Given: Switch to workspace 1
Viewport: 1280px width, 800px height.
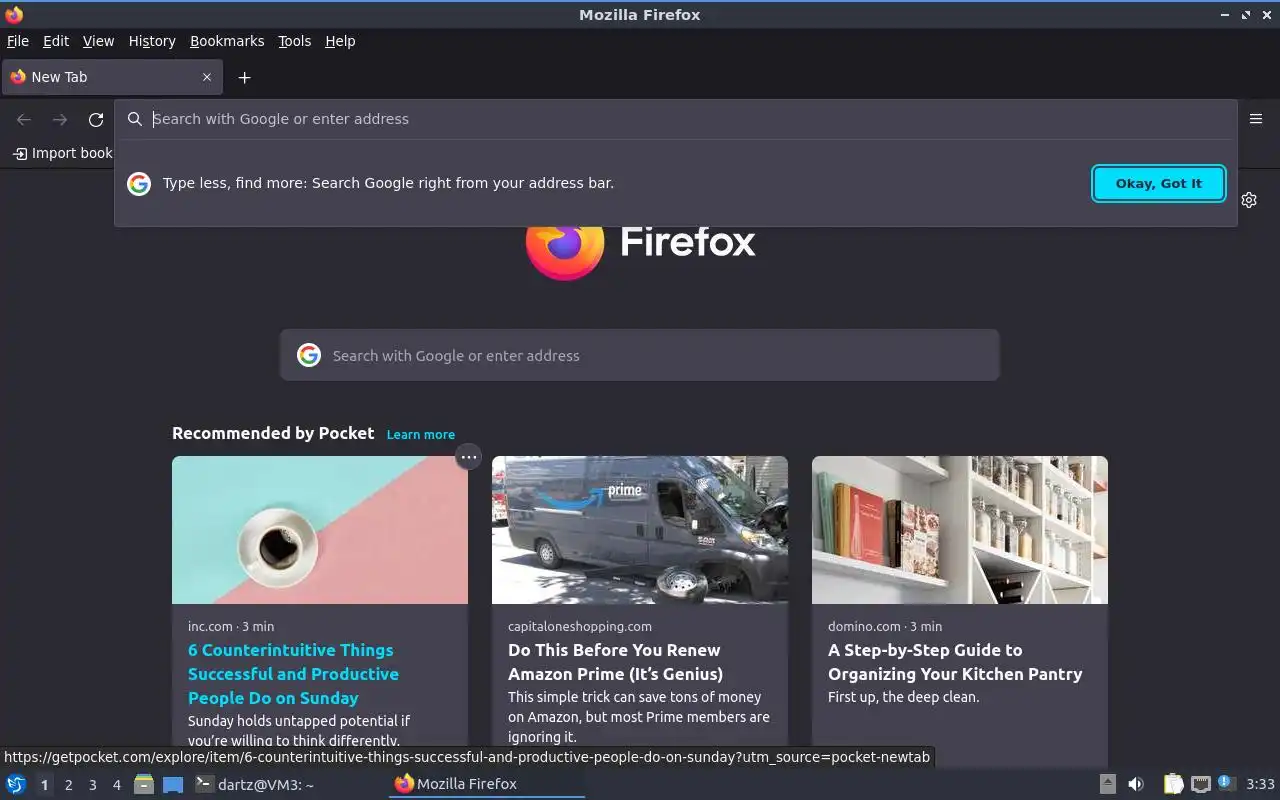Looking at the screenshot, I should (x=44, y=785).
